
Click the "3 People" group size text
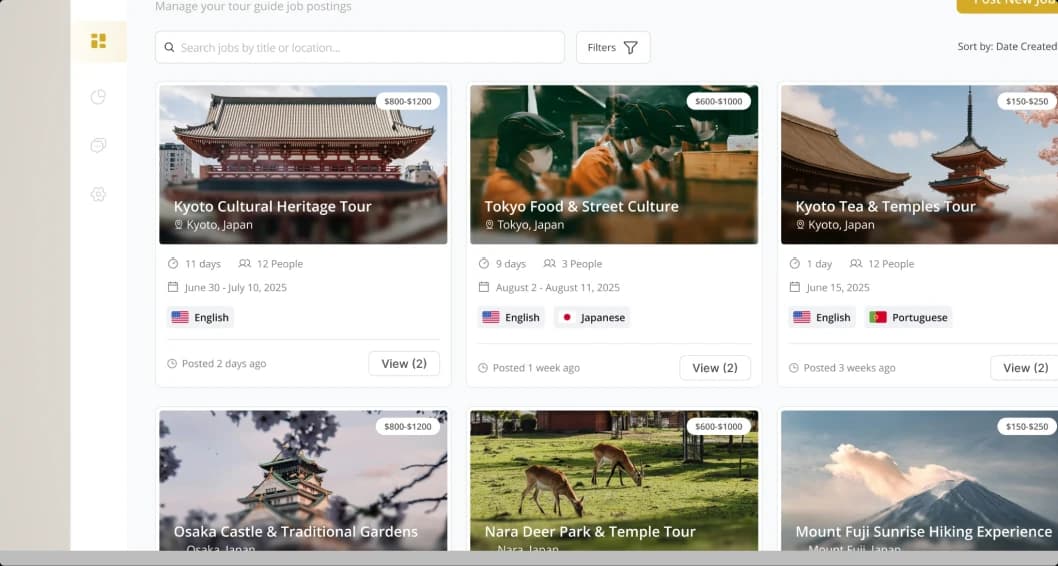coord(581,264)
